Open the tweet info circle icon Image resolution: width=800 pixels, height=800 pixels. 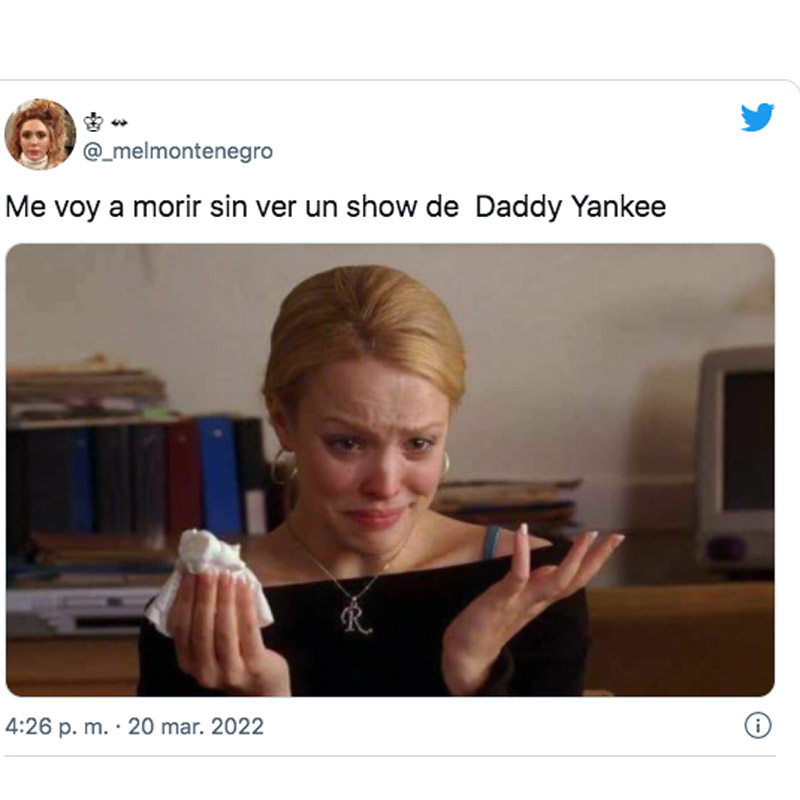pyautogui.click(x=758, y=726)
